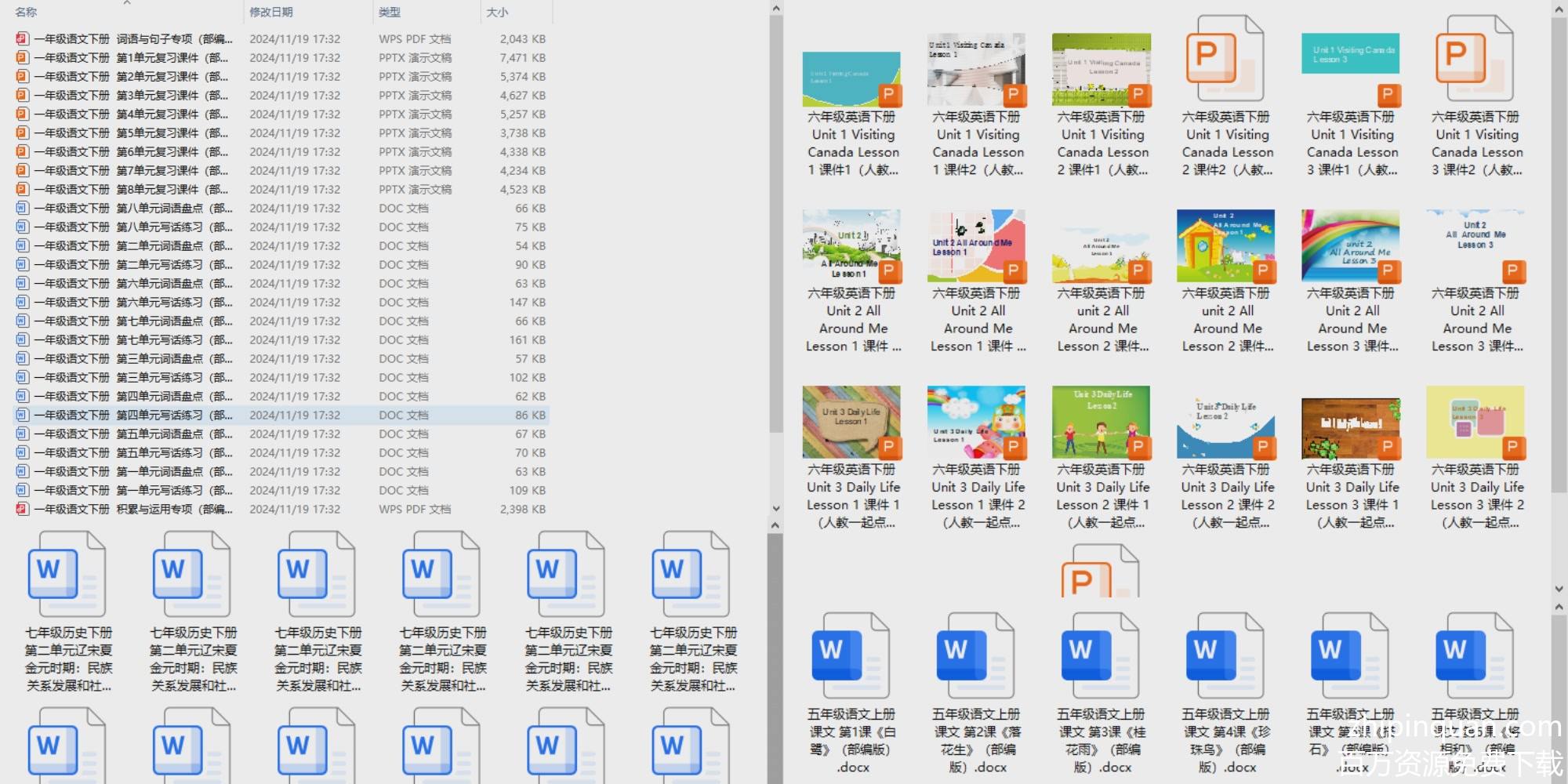Select the PPTX icon next to 第5单元复习课件

(x=22, y=132)
